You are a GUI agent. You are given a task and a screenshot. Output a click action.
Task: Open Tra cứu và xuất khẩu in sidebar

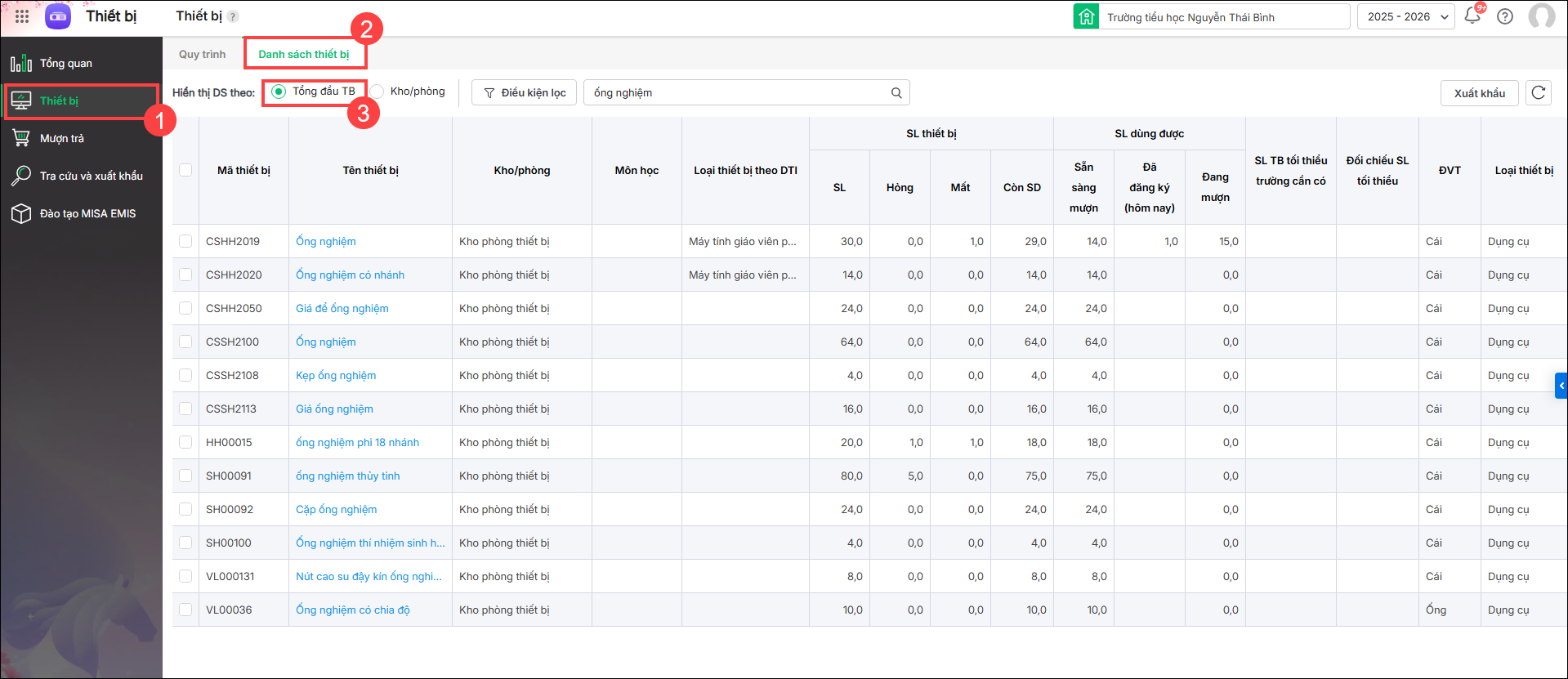pos(91,176)
